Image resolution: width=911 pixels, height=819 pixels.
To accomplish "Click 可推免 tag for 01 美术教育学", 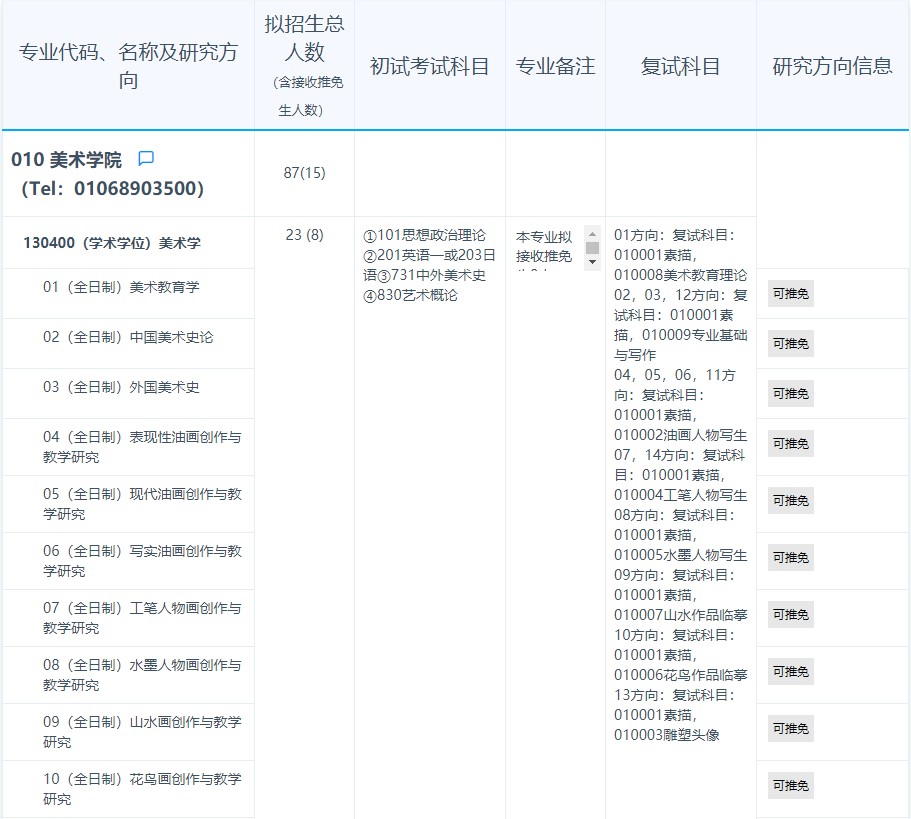I will point(790,294).
